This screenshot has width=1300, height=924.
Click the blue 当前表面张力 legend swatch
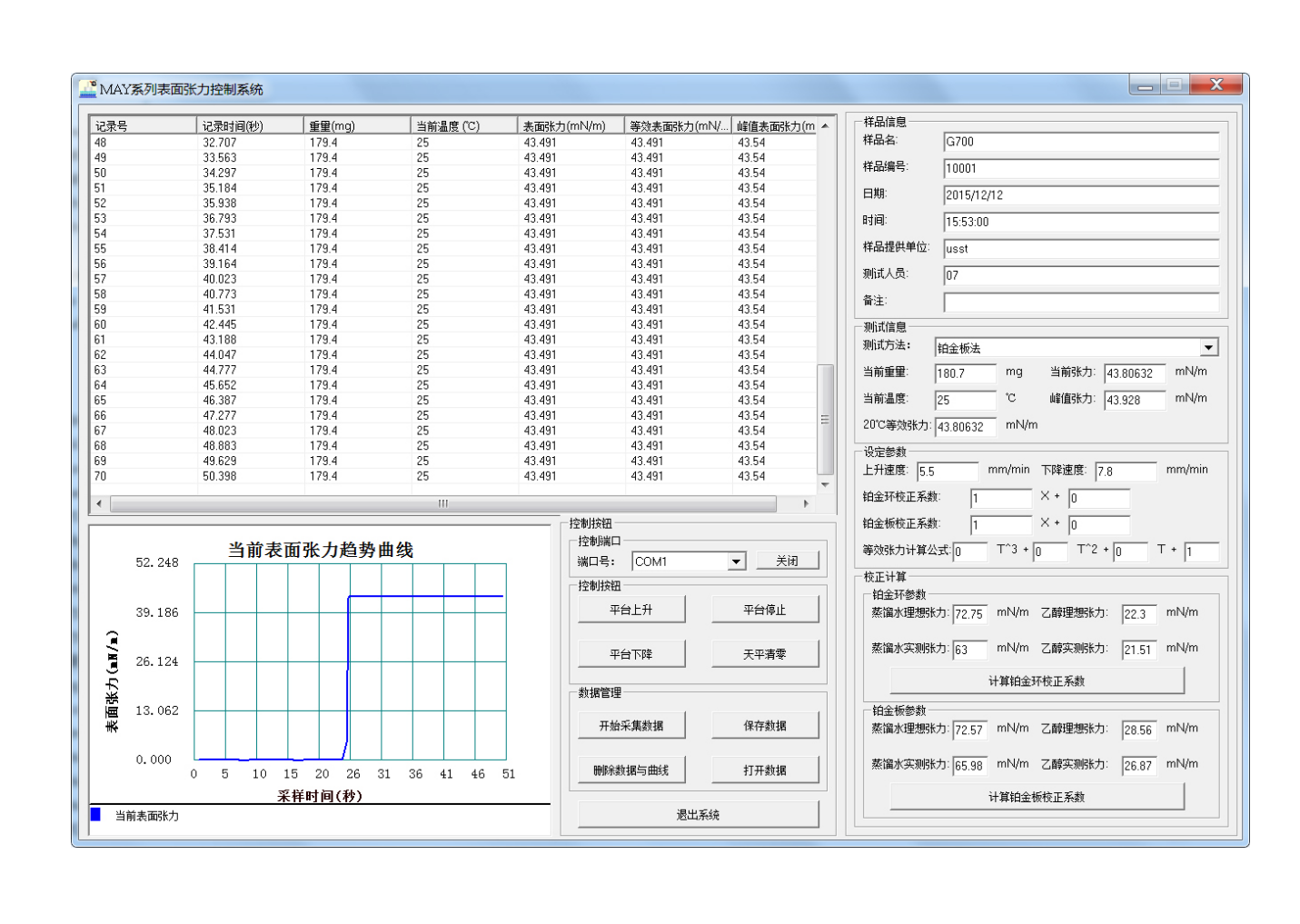[x=95, y=815]
